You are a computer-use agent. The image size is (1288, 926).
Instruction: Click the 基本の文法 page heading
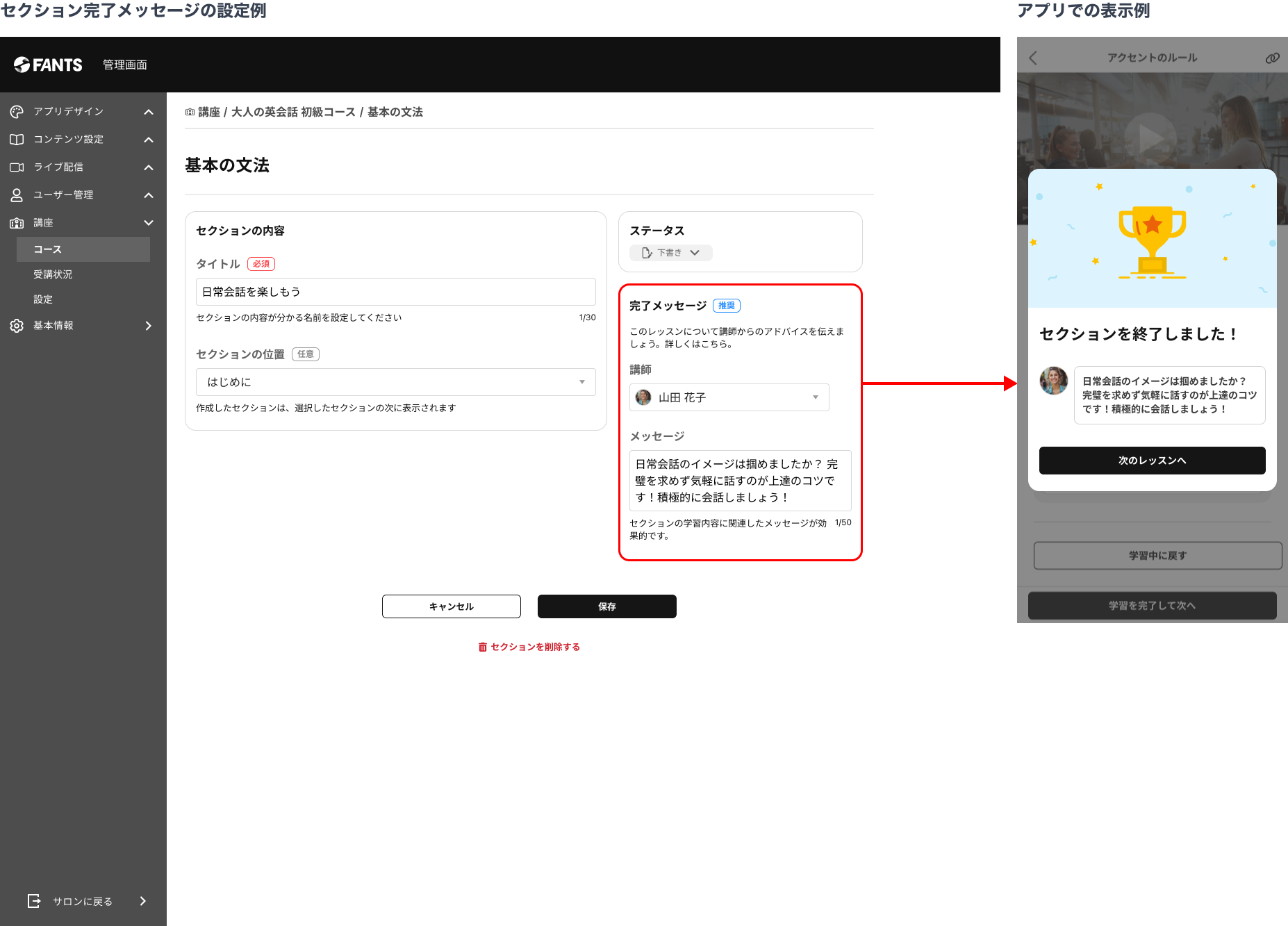point(227,165)
